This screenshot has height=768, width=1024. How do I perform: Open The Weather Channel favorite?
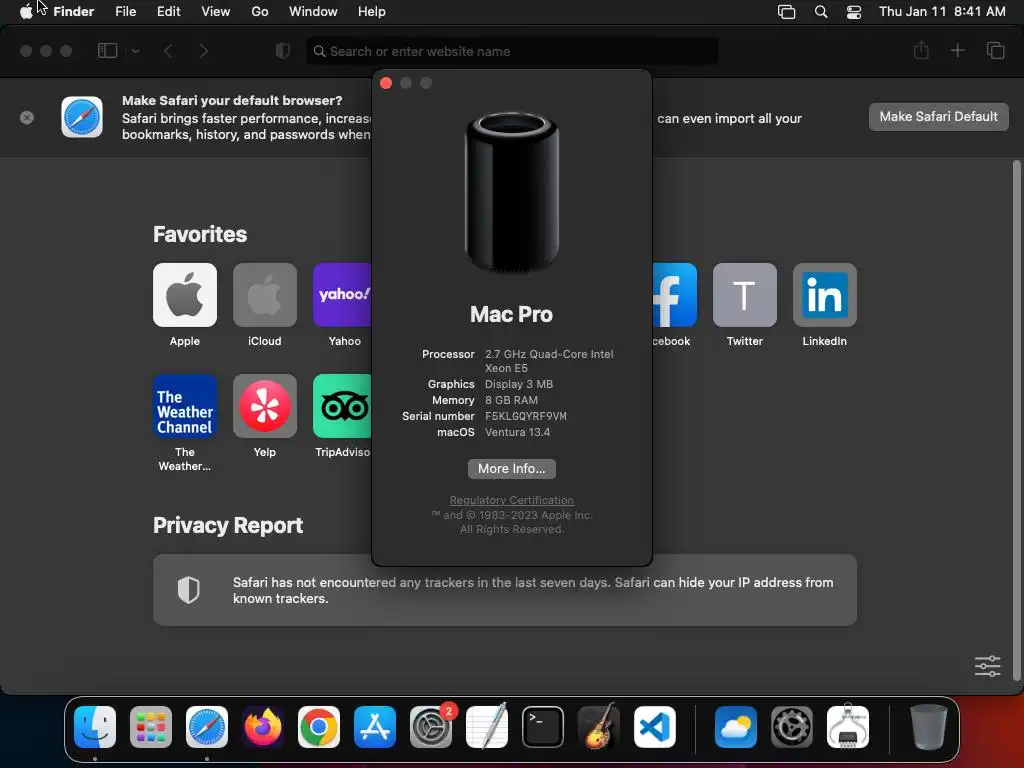tap(185, 406)
